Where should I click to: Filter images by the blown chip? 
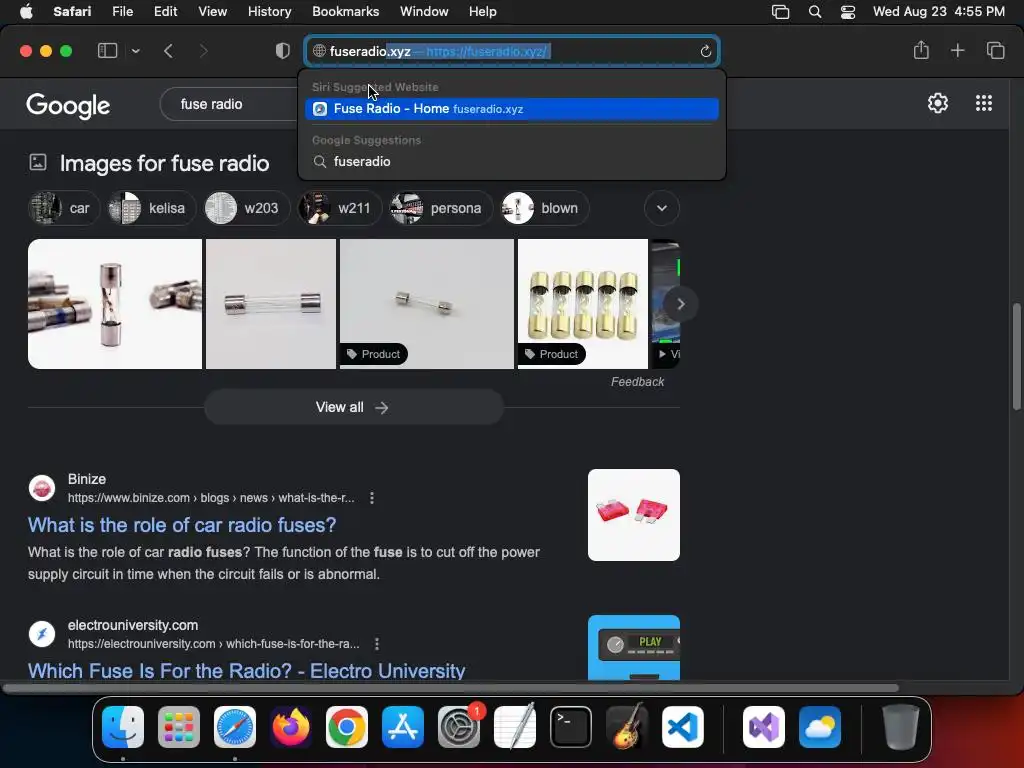[x=545, y=208]
